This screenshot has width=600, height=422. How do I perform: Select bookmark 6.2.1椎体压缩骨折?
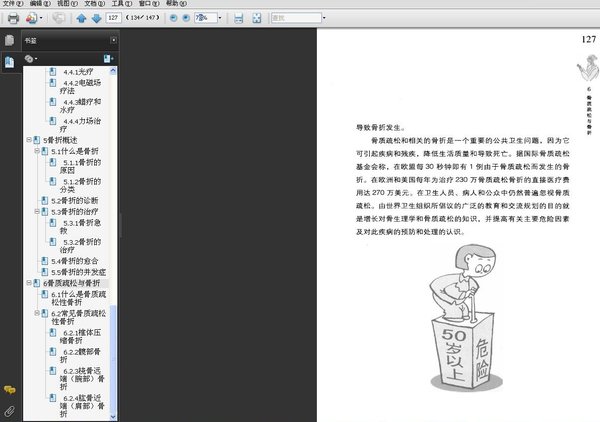(80, 336)
